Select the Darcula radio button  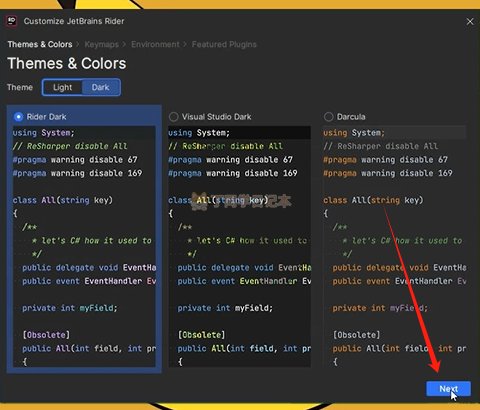[328, 117]
